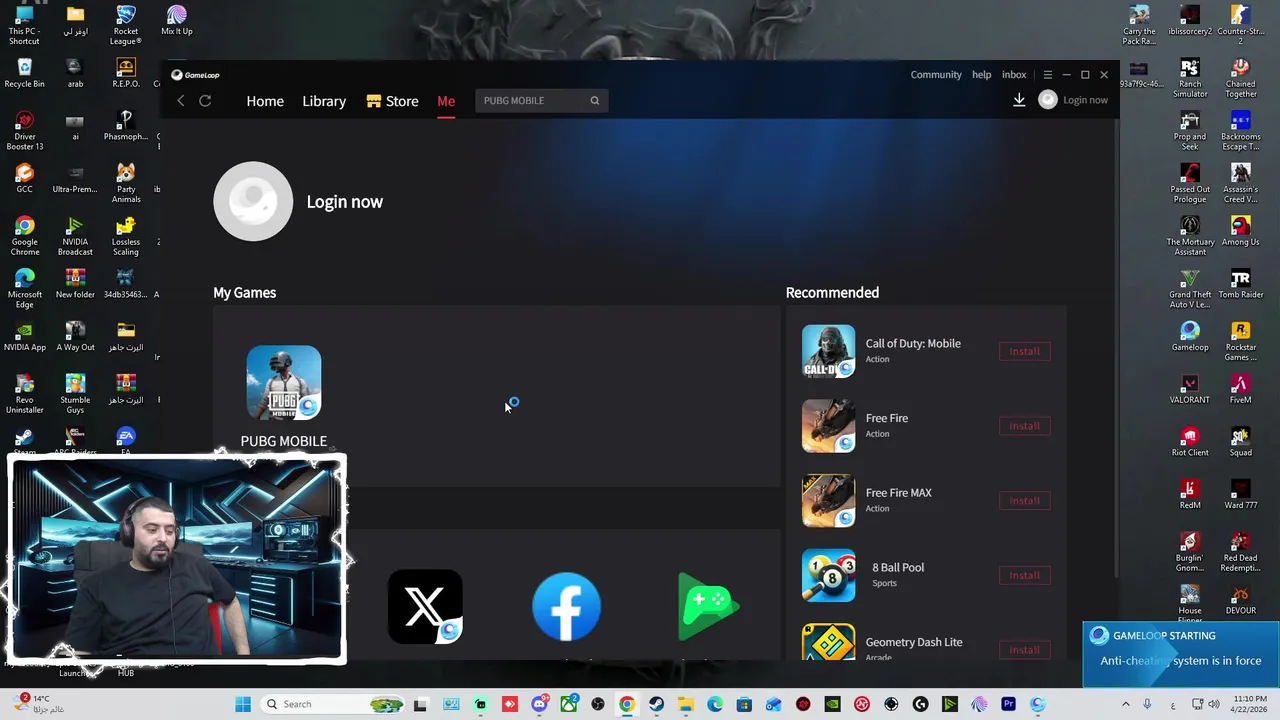1280x720 pixels.
Task: Open the Store tab
Action: (392, 101)
